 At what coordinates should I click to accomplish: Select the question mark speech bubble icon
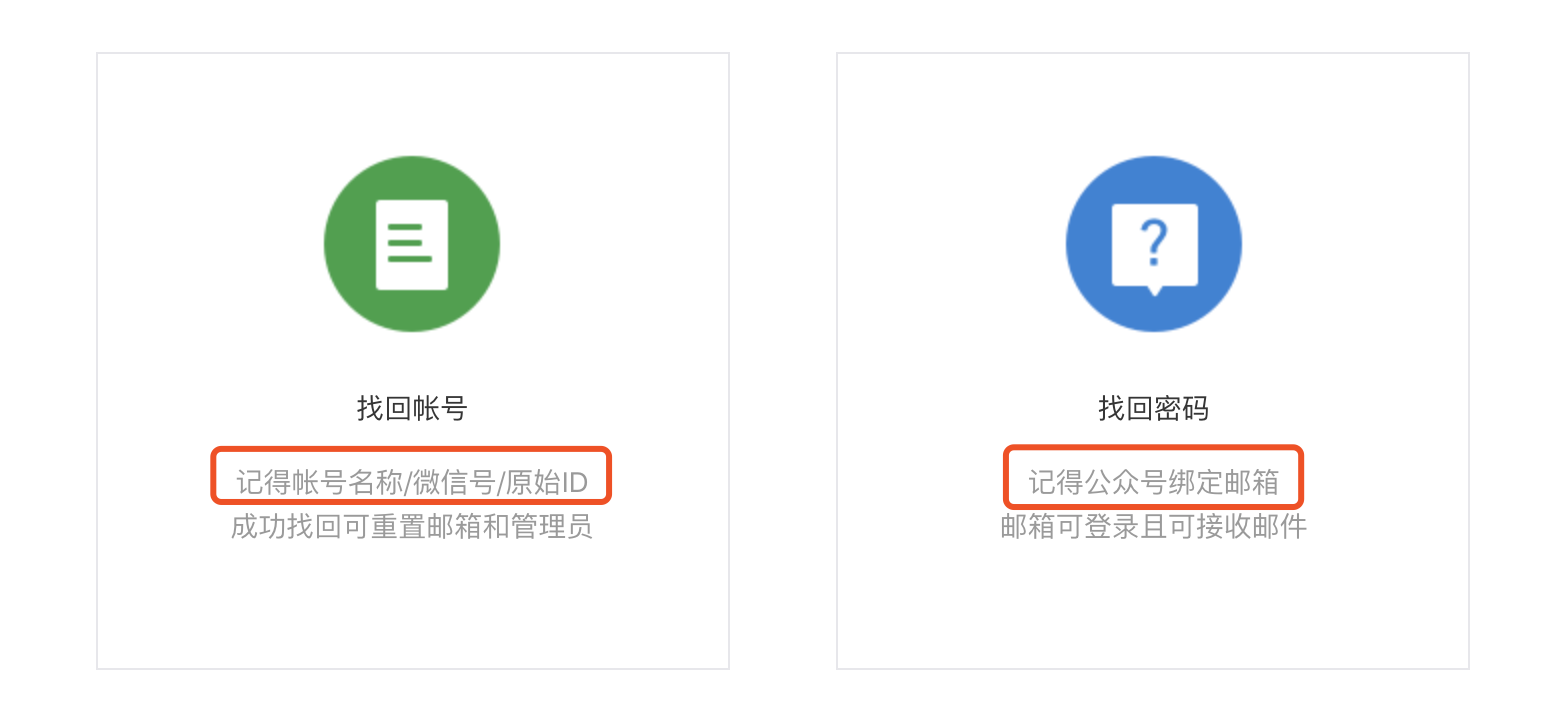pos(1154,249)
